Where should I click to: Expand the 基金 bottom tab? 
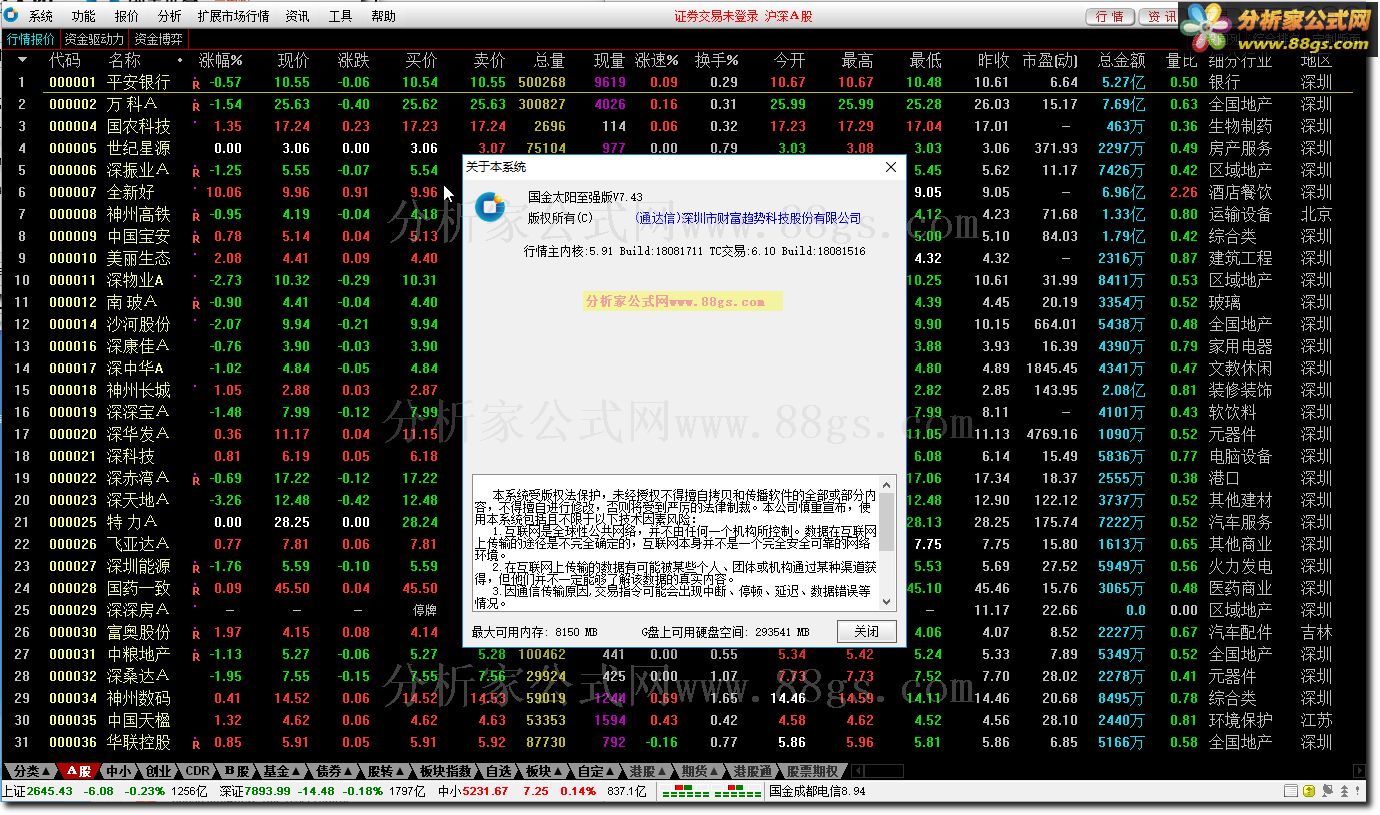(283, 771)
